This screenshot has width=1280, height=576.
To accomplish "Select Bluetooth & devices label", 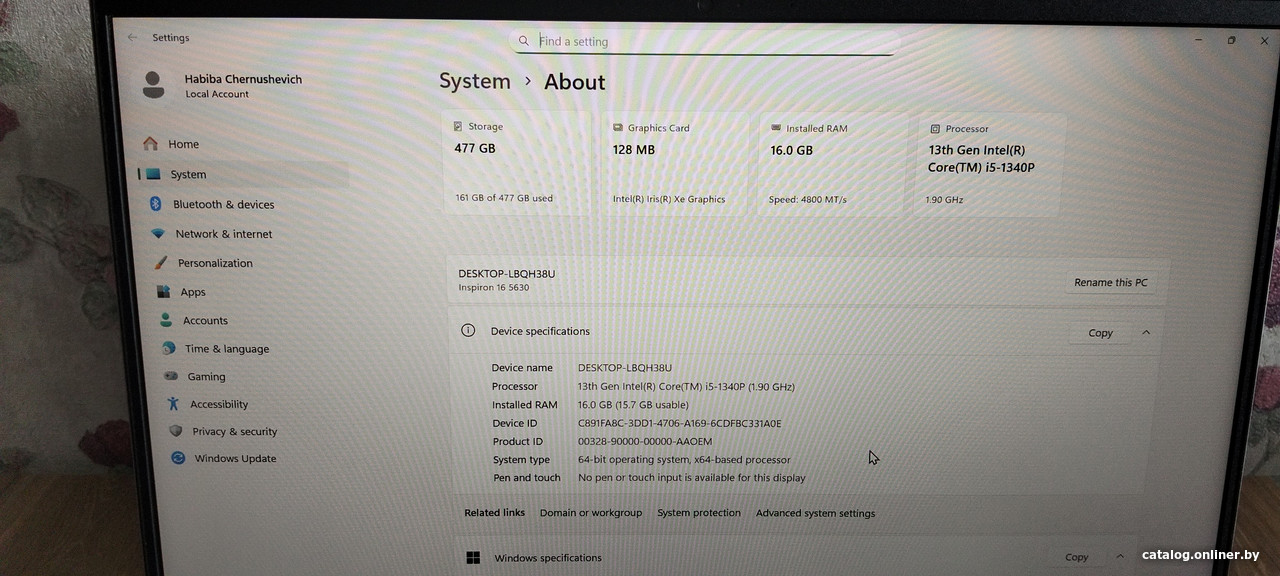I will (x=224, y=204).
